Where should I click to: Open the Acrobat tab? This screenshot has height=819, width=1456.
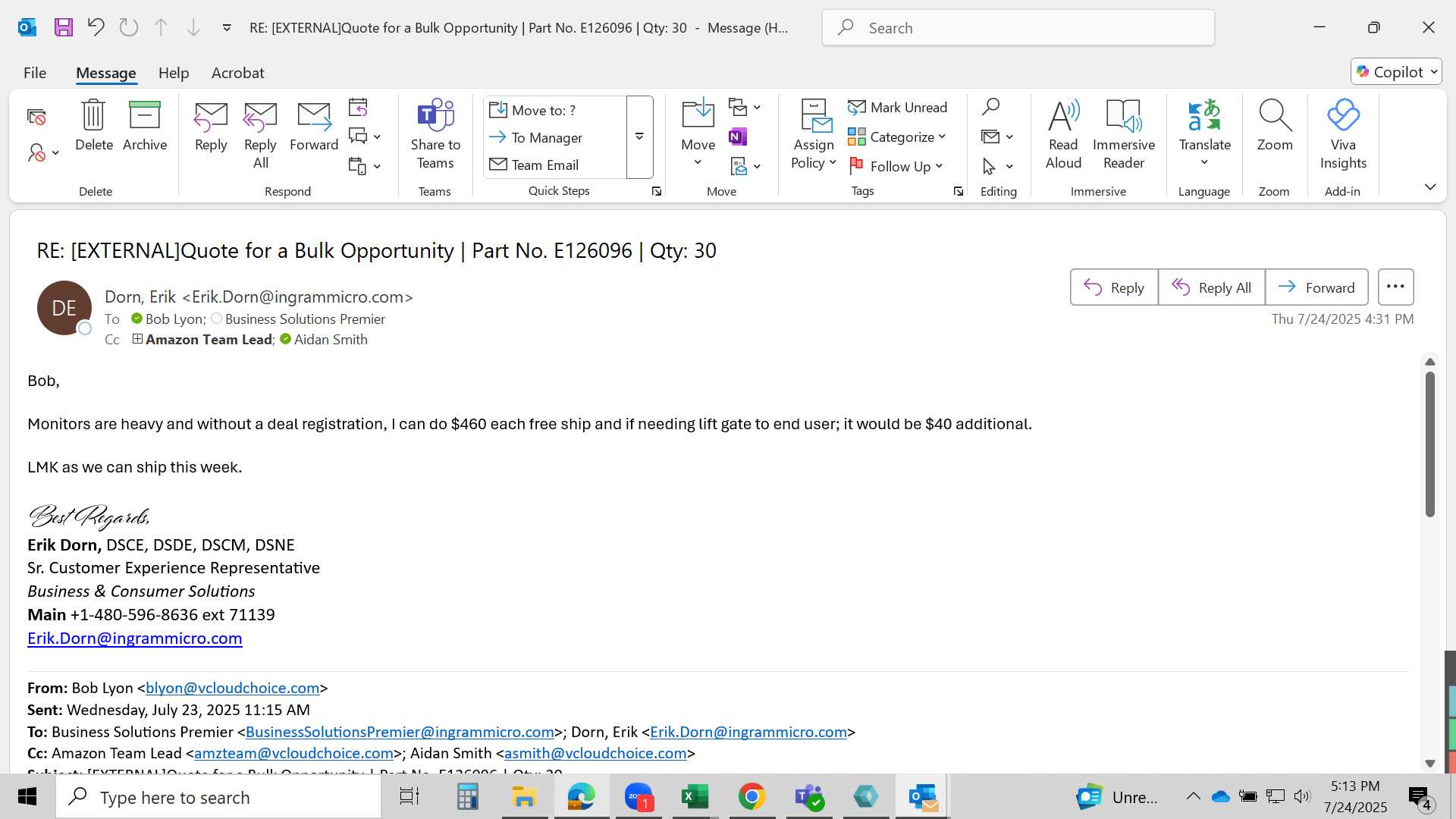tap(237, 73)
